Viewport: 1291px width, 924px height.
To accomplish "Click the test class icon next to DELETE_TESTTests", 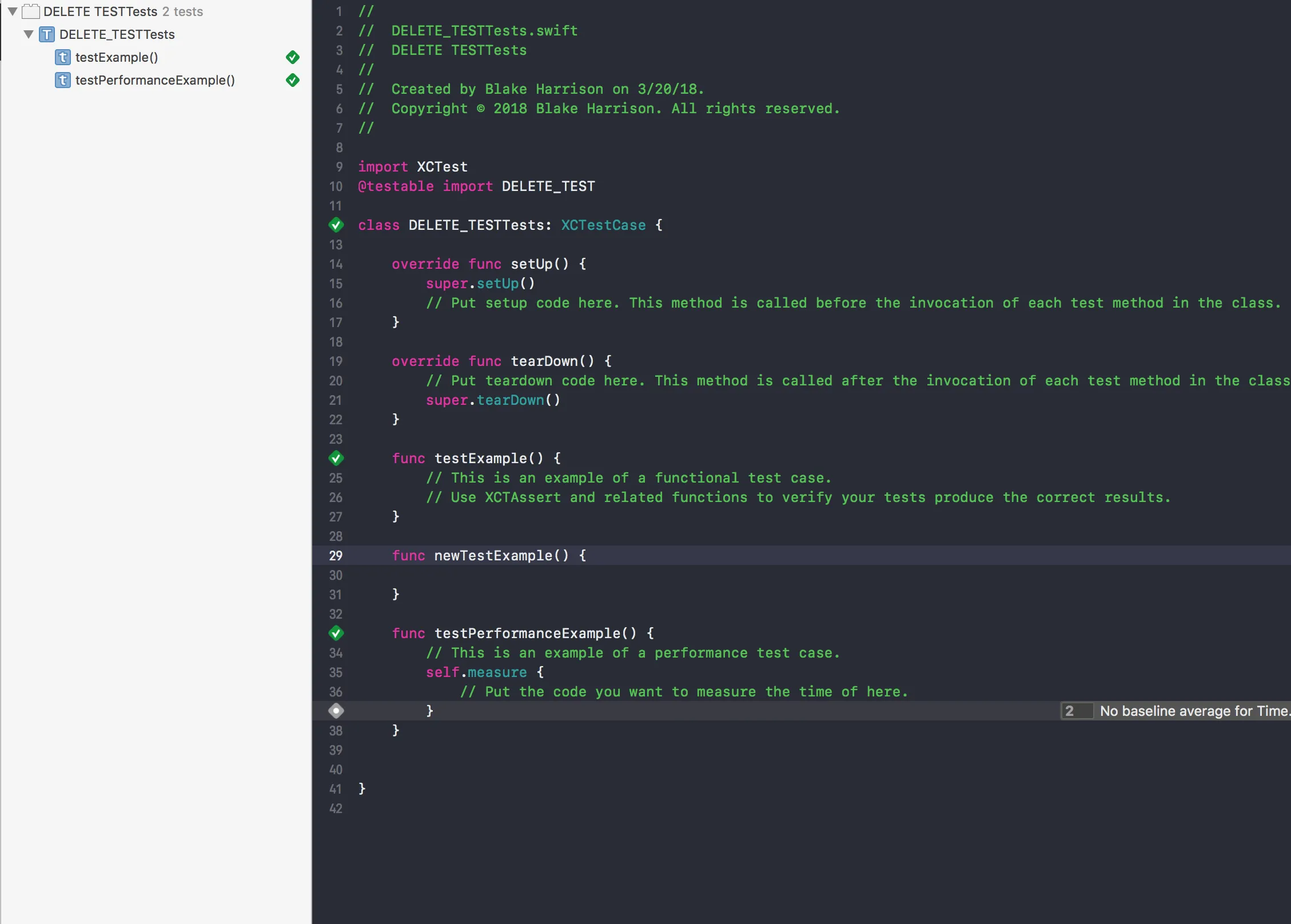I will pyautogui.click(x=47, y=34).
